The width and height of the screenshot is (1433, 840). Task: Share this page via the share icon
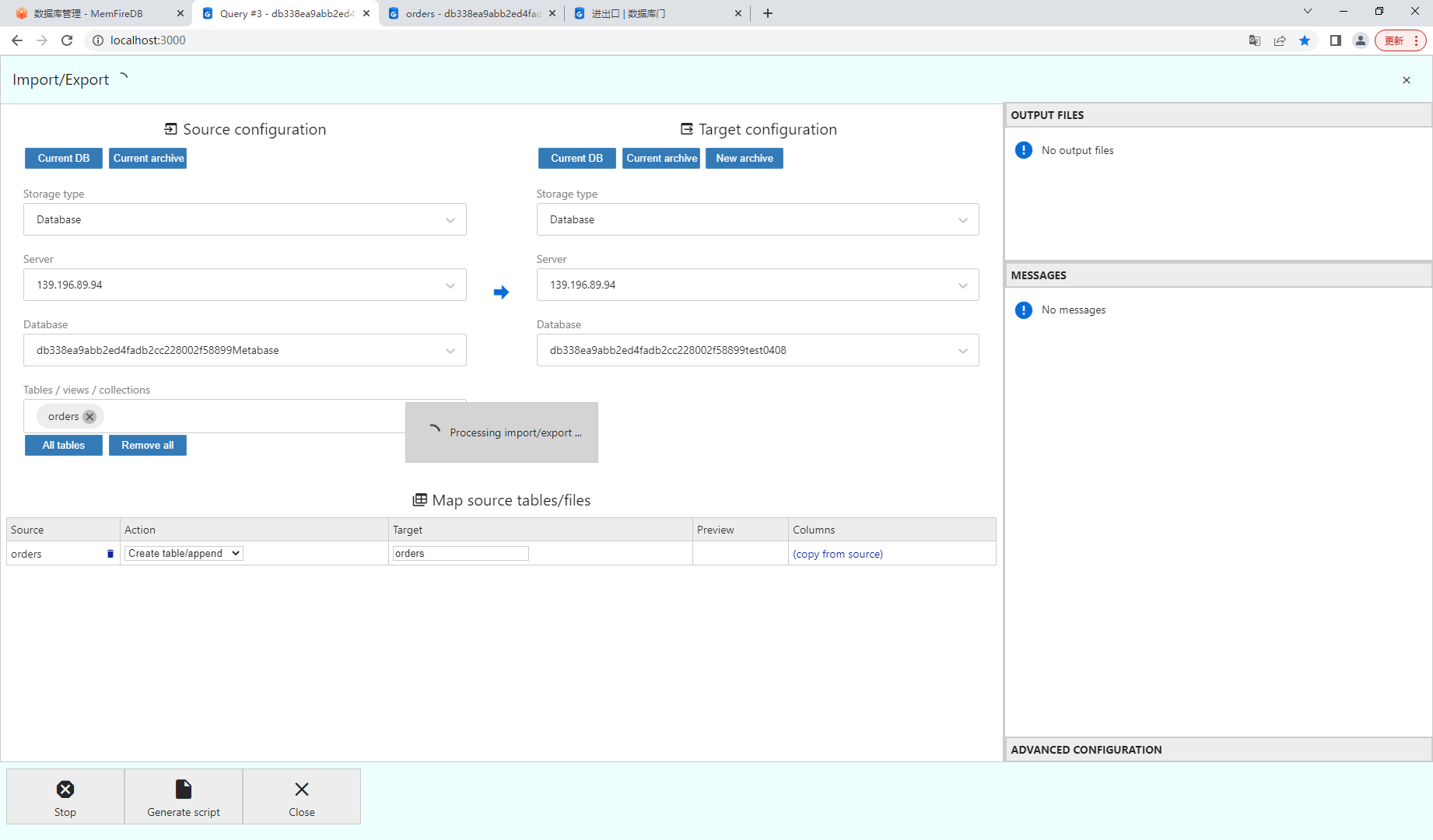point(1280,40)
